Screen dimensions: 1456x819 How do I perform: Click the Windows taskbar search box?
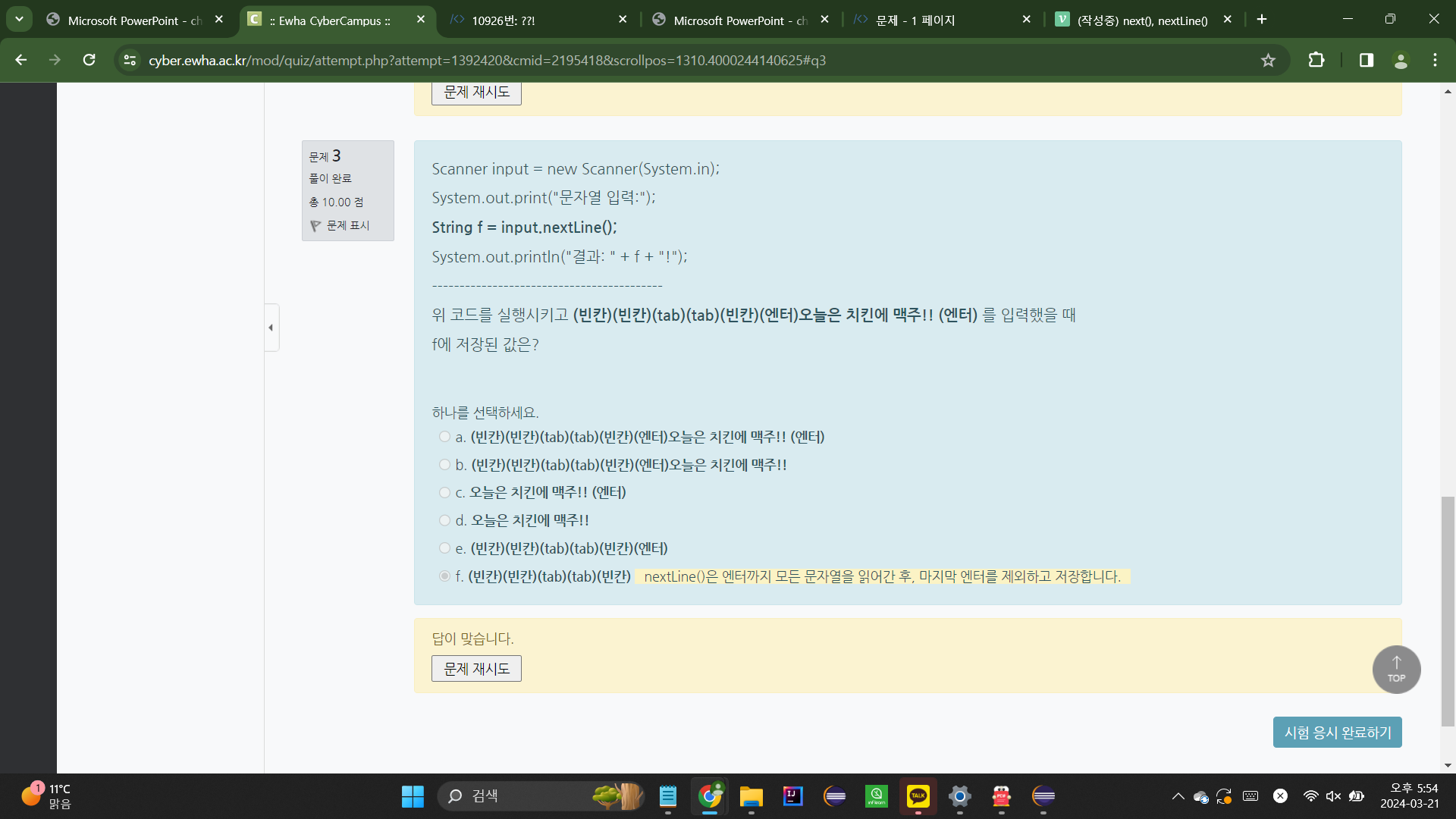click(x=523, y=795)
